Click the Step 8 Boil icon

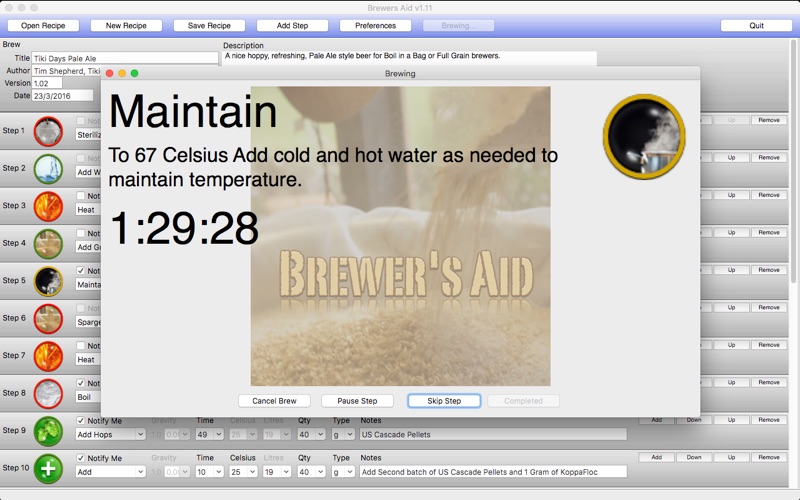[x=48, y=393]
